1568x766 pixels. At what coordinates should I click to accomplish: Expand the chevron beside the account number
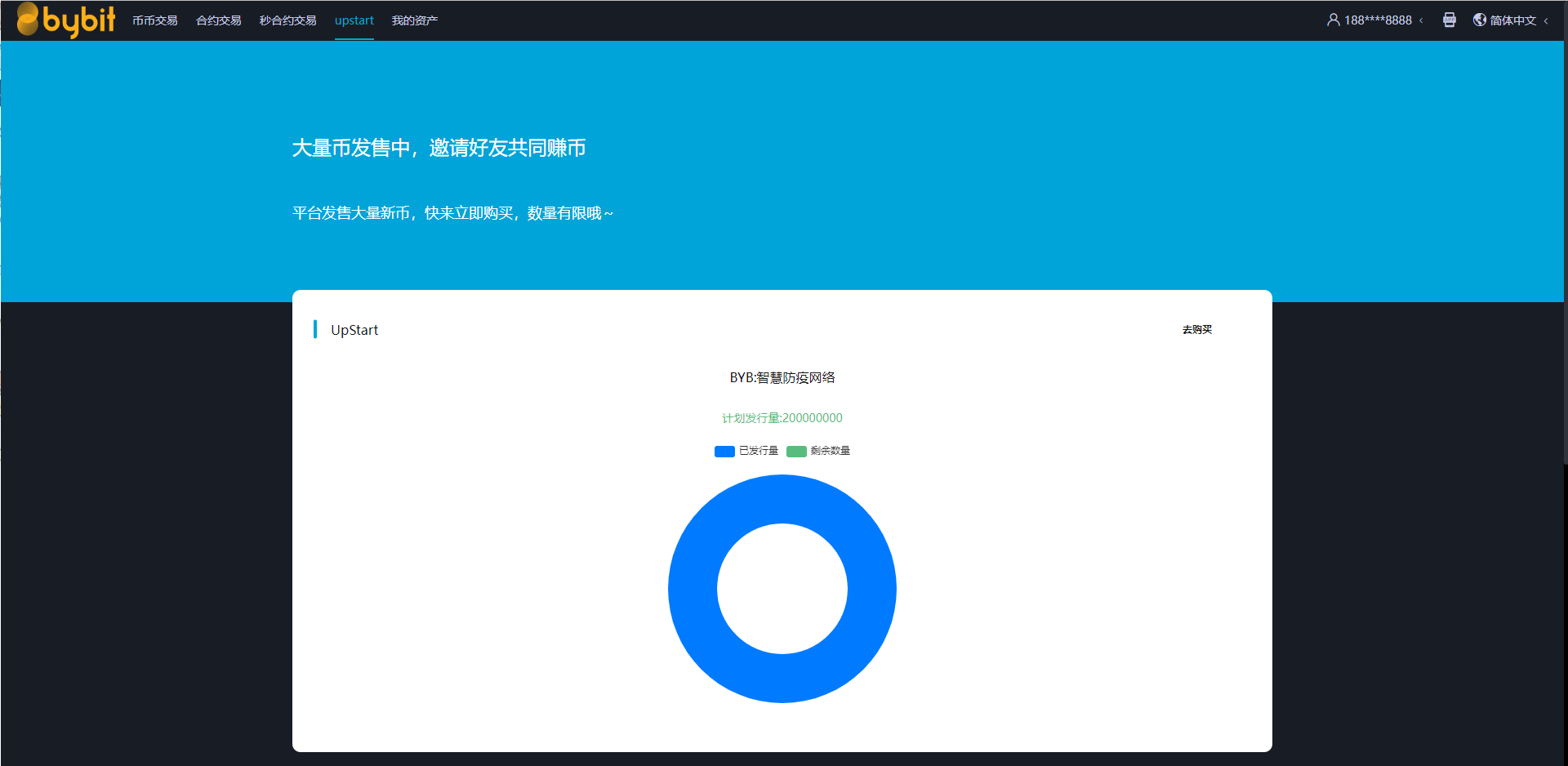click(x=1422, y=20)
